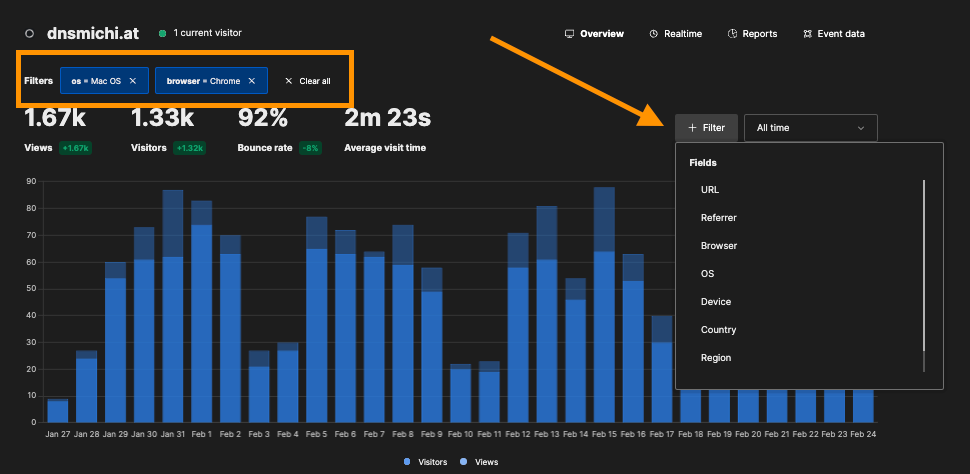This screenshot has height=474, width=970.
Task: Select Country as a filter field
Action: [x=718, y=330]
